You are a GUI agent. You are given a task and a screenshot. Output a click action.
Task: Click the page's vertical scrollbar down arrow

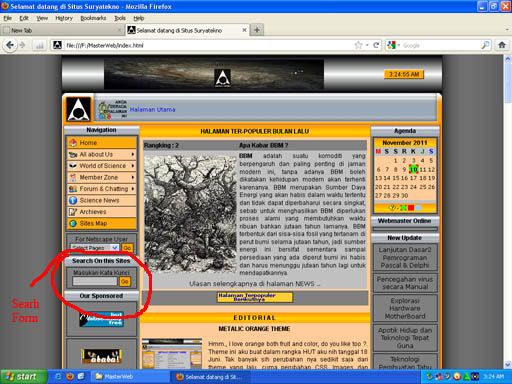508,364
